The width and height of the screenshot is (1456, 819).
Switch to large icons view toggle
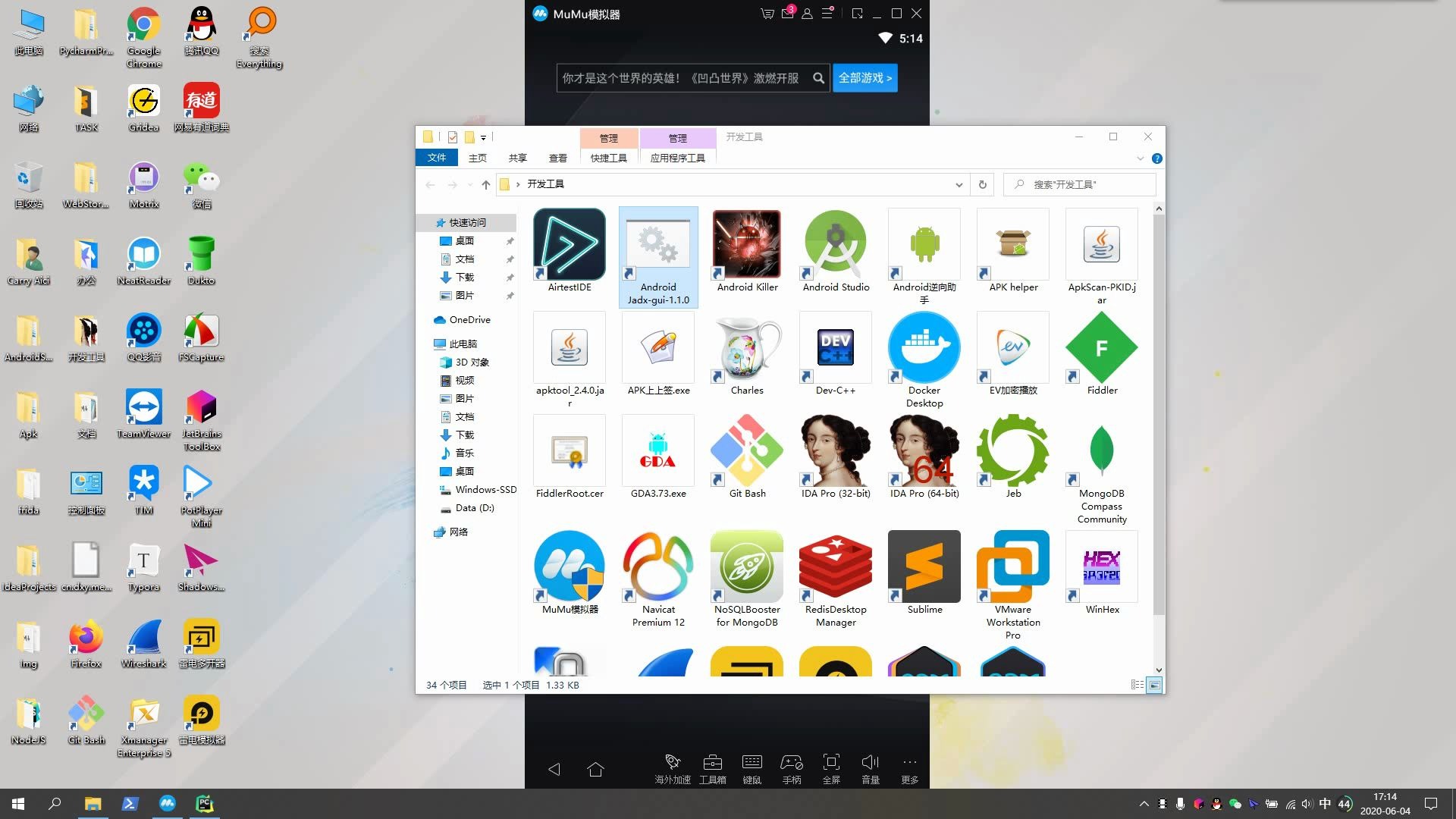coord(1154,685)
